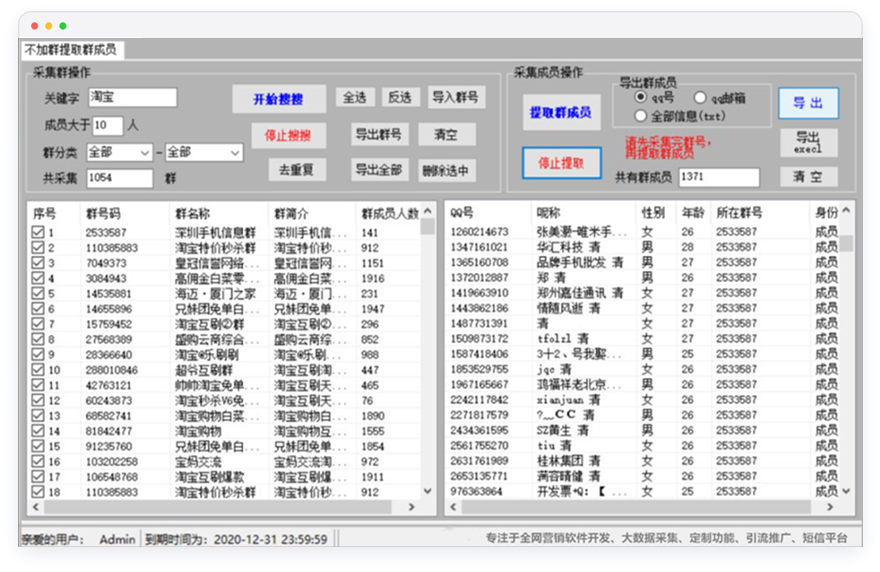880x572 pixels.
Task: Click the group list vertical scrollbar
Action: (427, 350)
